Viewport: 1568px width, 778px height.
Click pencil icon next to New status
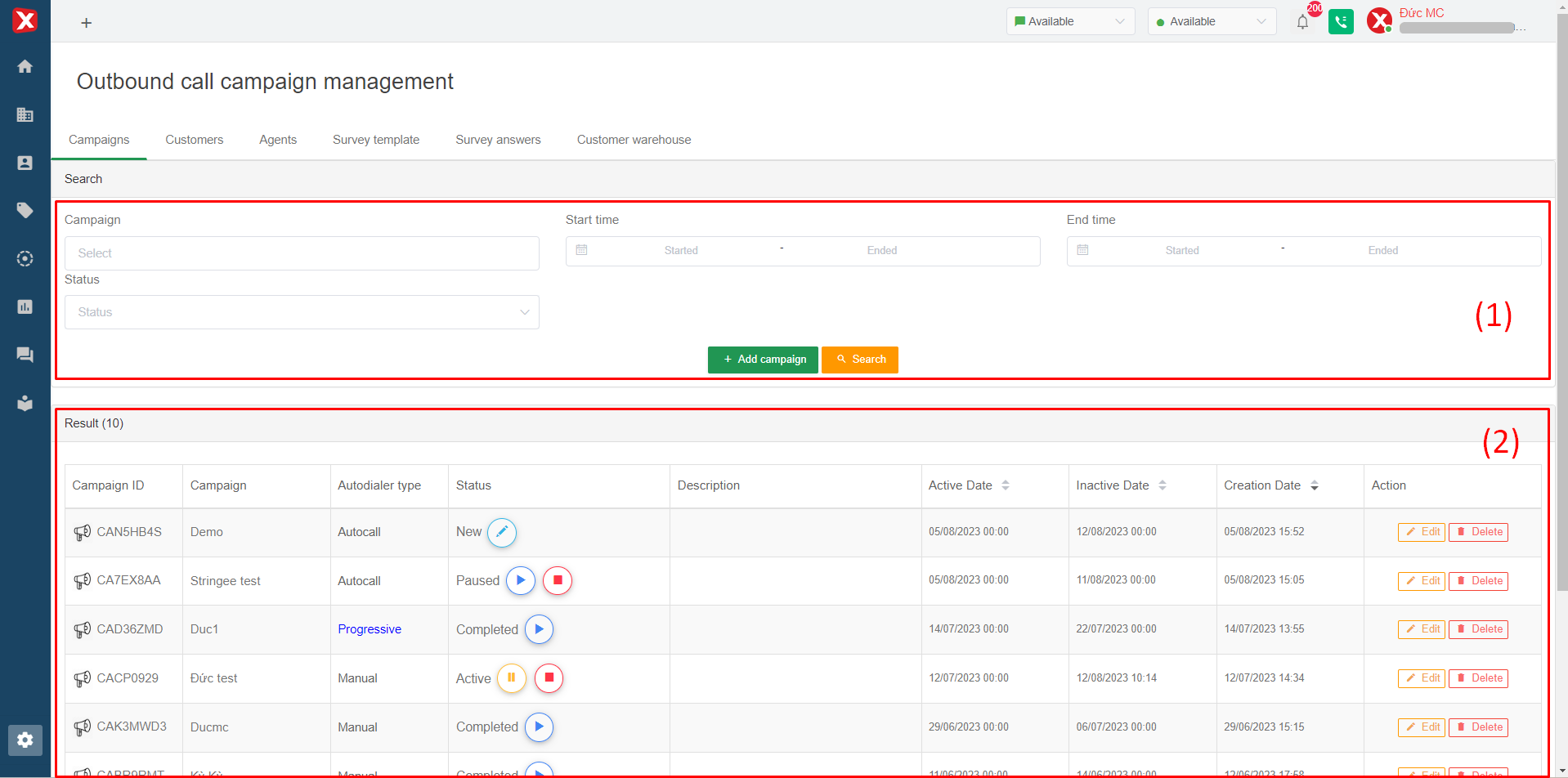pos(502,532)
